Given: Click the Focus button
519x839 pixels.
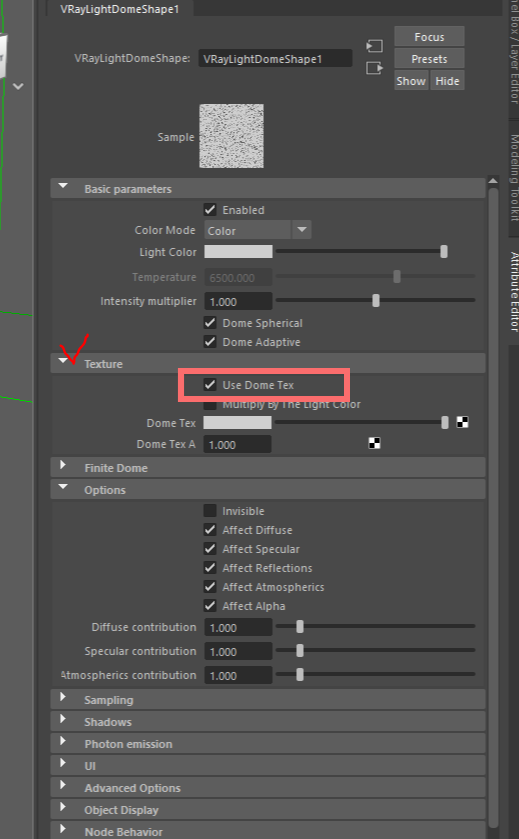Looking at the screenshot, I should (429, 37).
